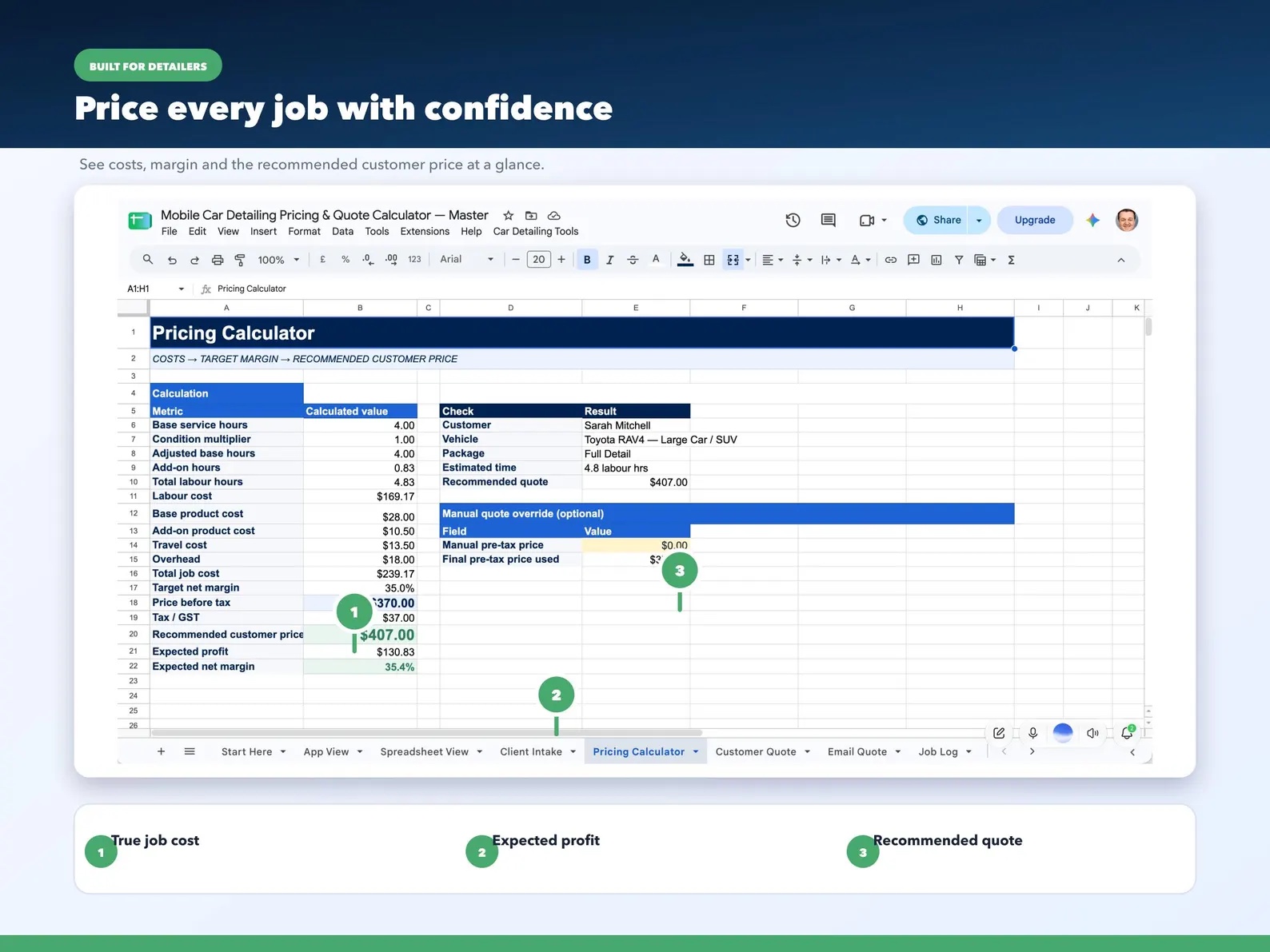Toggle strikethrough formatting
This screenshot has height=952, width=1270.
coord(633,260)
